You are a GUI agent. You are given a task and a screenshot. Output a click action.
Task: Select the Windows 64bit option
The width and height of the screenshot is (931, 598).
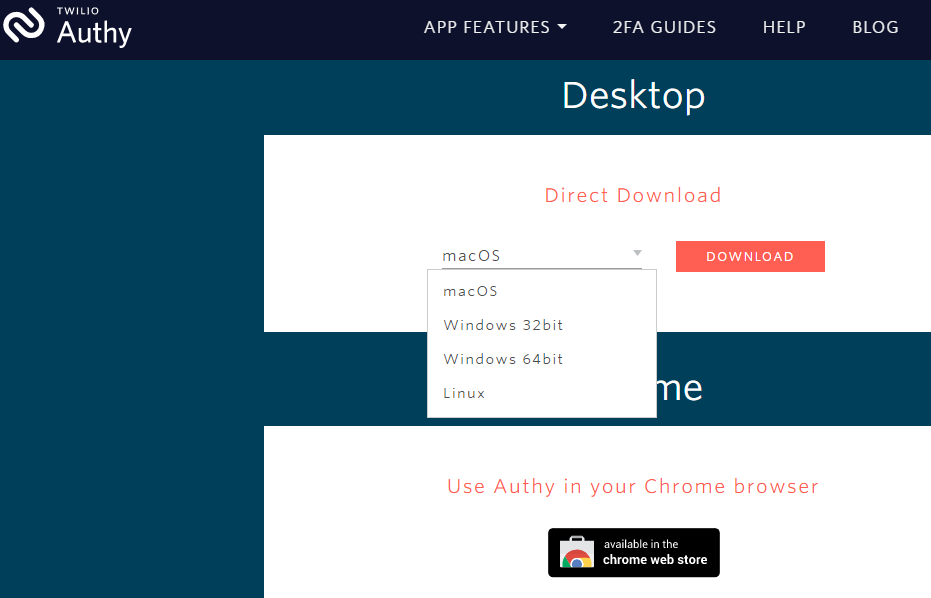coord(542,359)
